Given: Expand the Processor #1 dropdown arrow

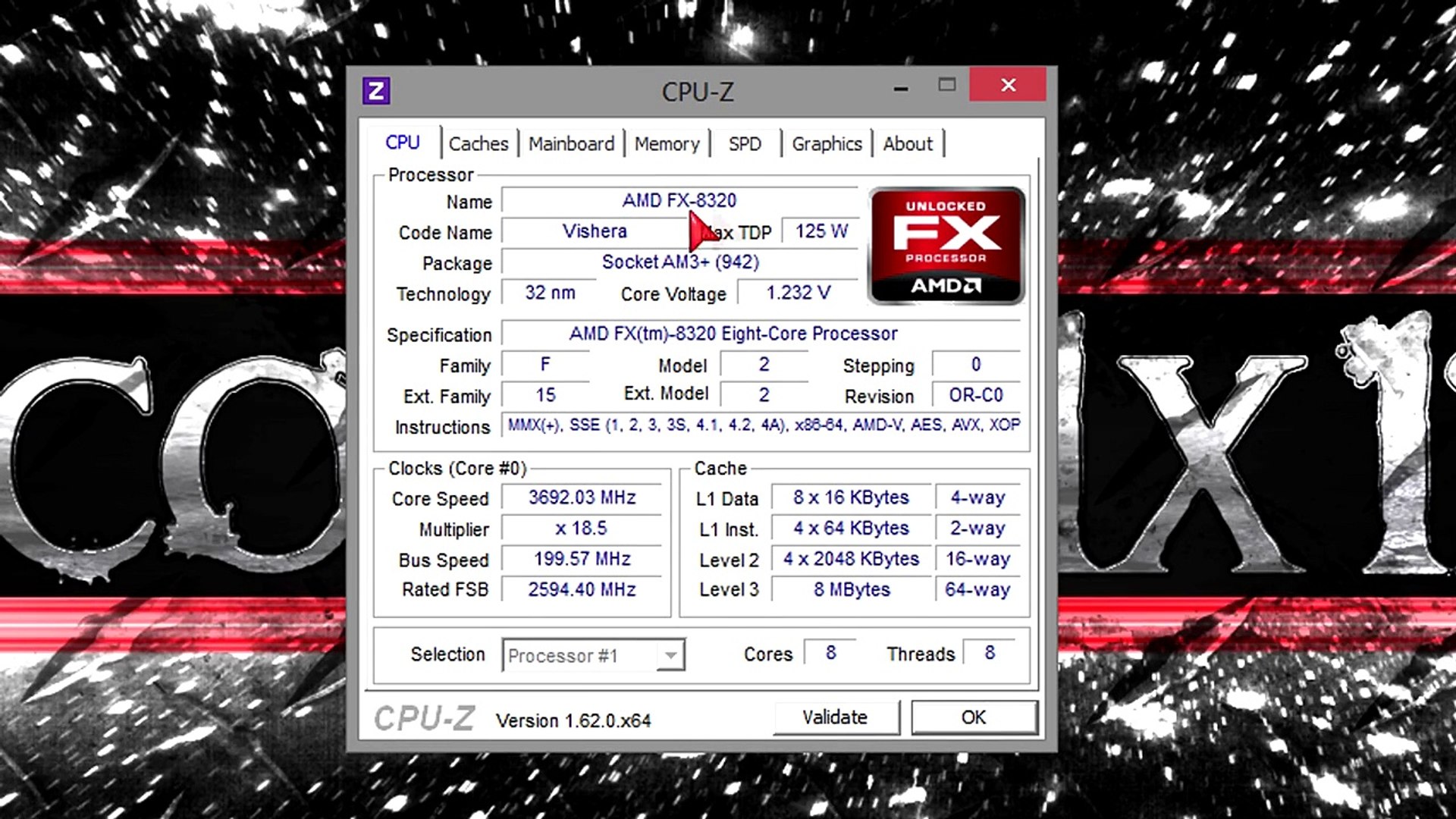Looking at the screenshot, I should pyautogui.click(x=670, y=655).
